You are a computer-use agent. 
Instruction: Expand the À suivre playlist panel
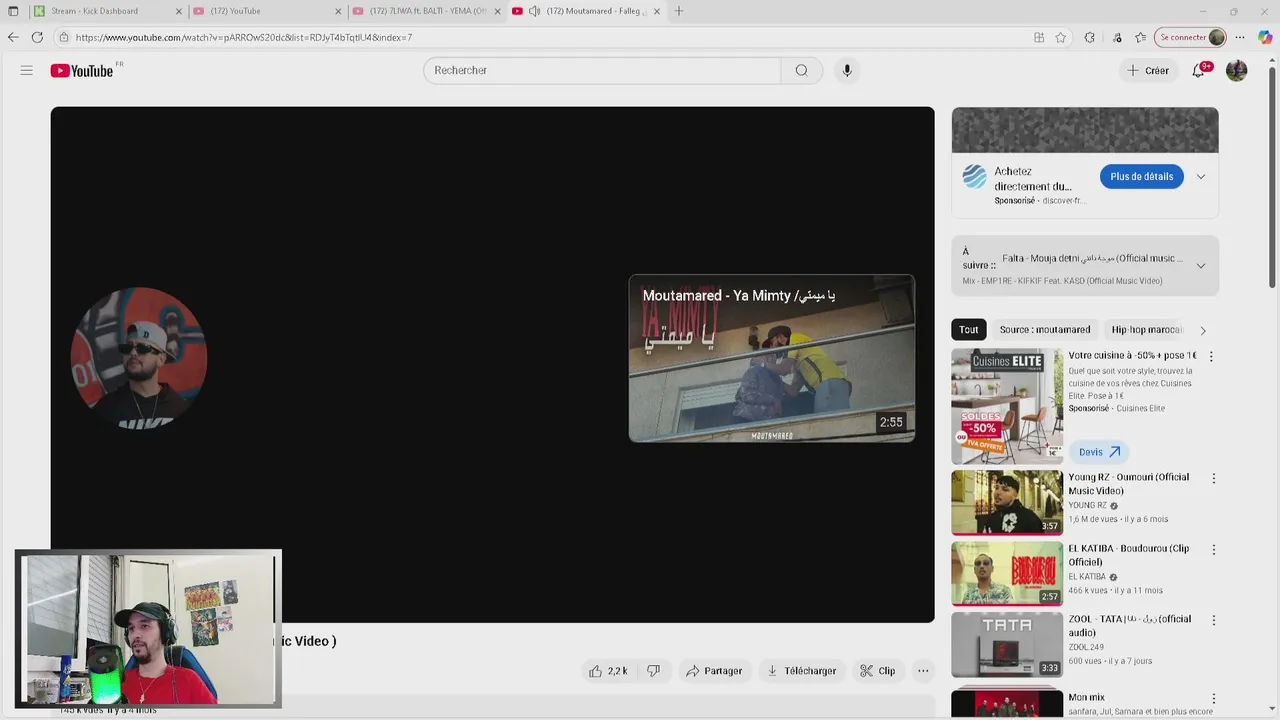point(1201,266)
